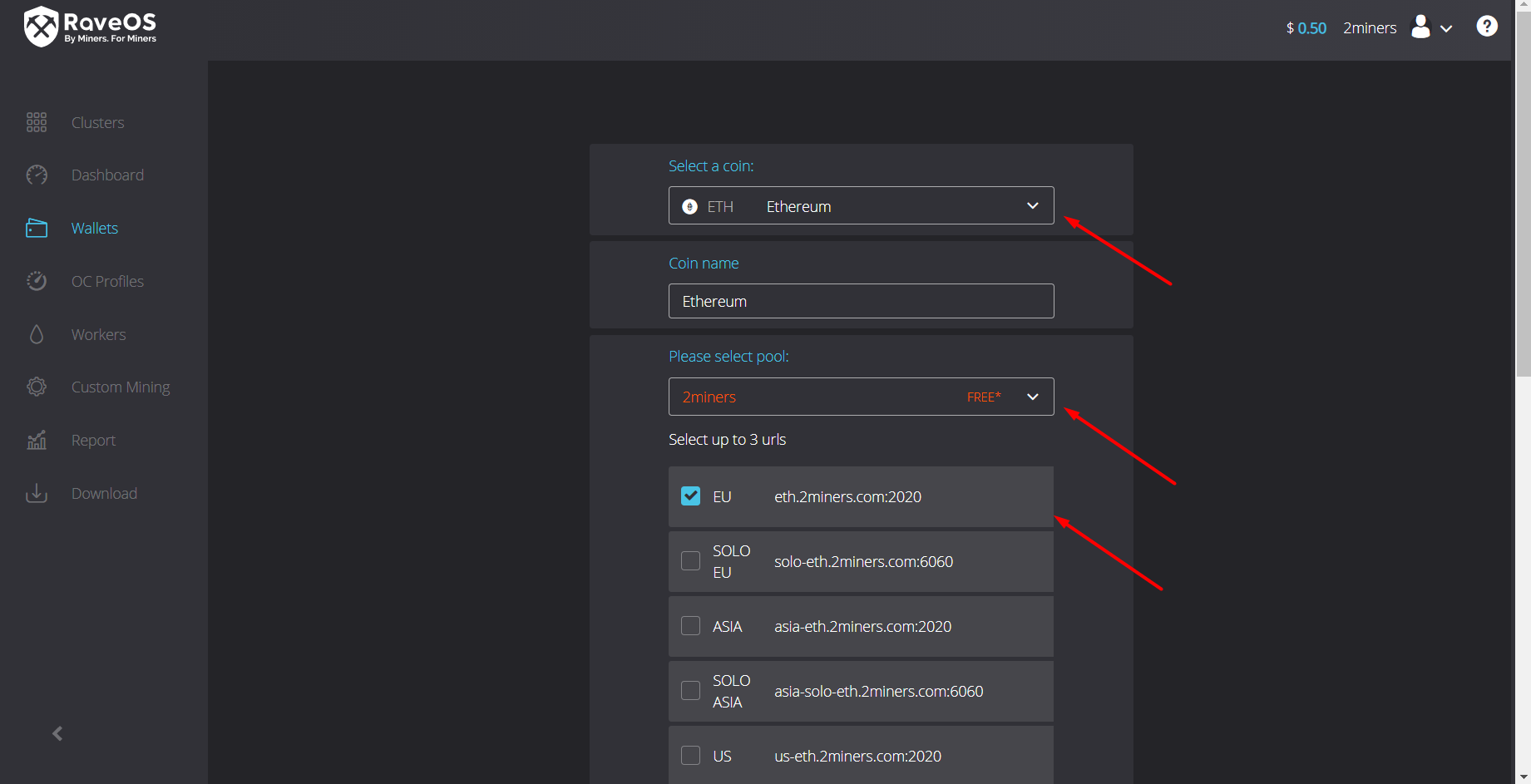The width and height of the screenshot is (1531, 784).
Task: Click the Select up to 3 urls text
Action: click(727, 439)
